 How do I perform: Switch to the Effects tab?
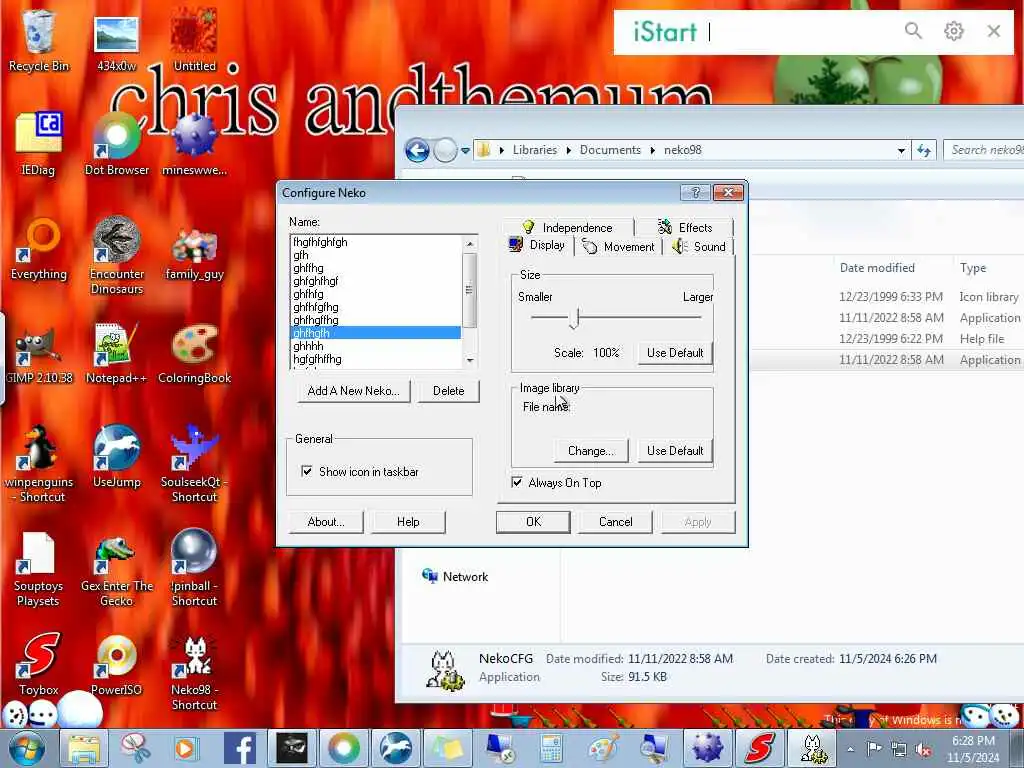(x=685, y=227)
